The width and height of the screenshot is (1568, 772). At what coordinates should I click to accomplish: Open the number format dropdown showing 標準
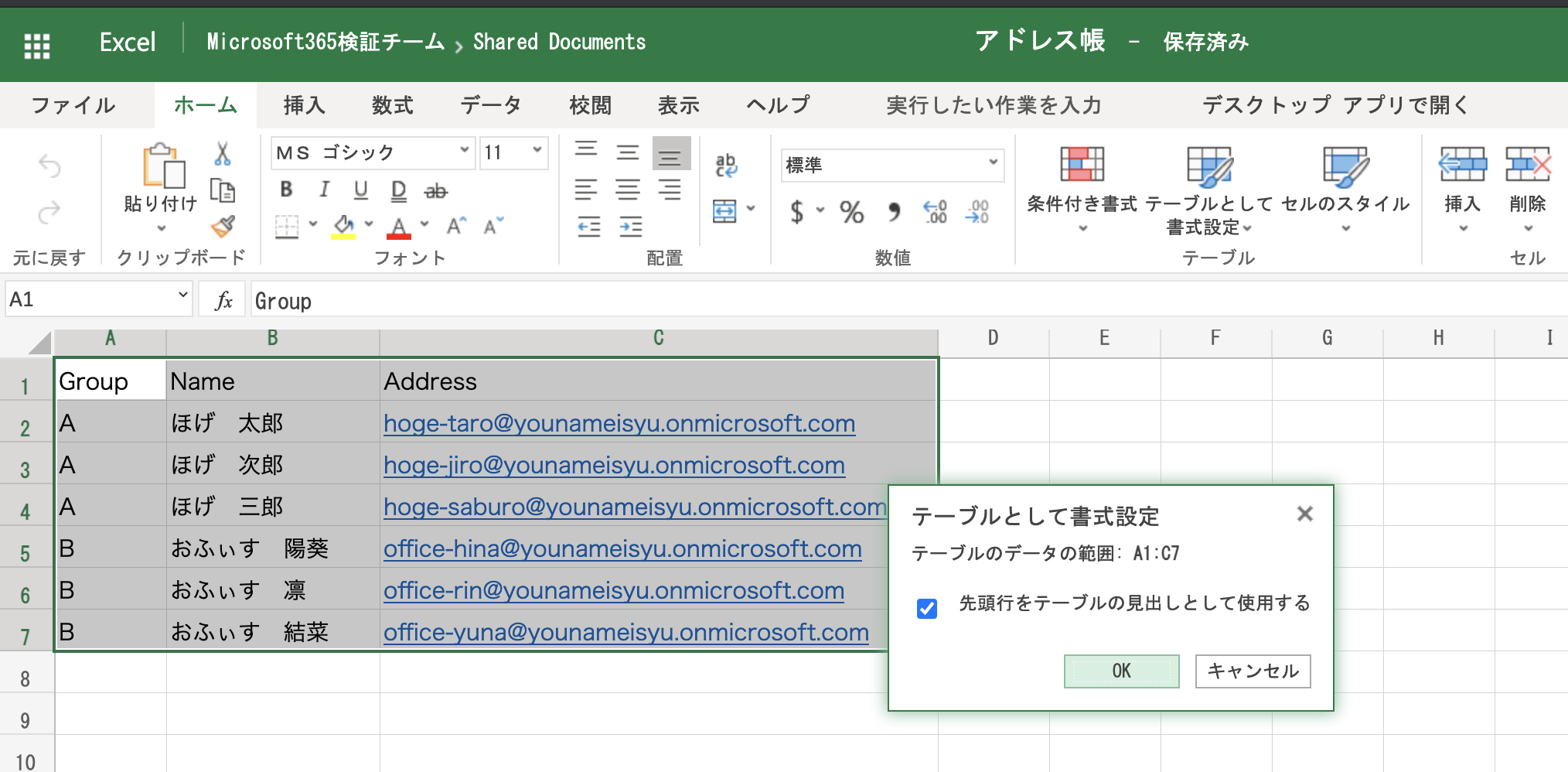click(994, 164)
